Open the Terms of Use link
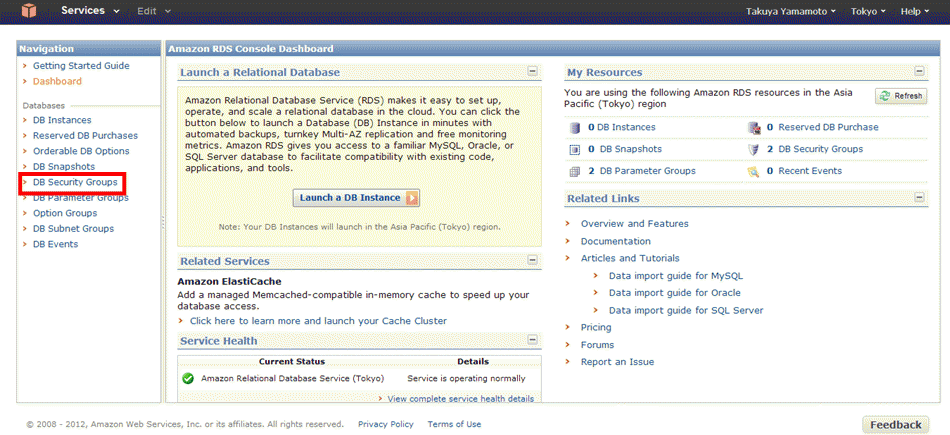950x435 pixels. [454, 424]
